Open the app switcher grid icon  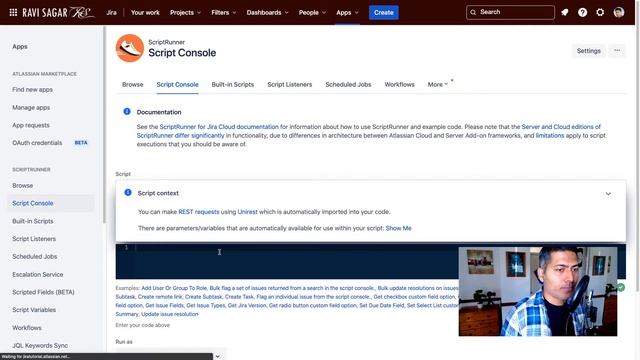(13, 12)
